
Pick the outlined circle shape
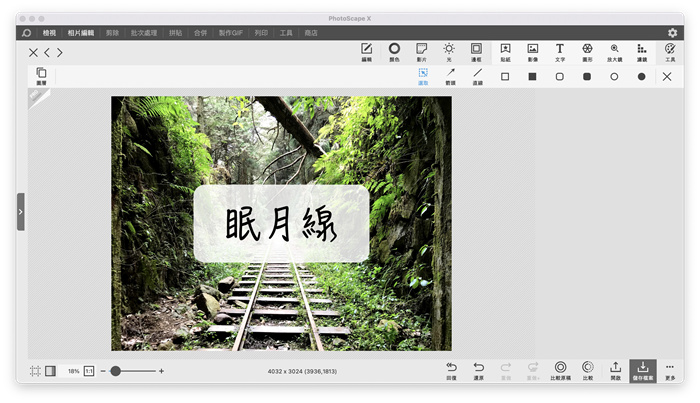point(614,76)
